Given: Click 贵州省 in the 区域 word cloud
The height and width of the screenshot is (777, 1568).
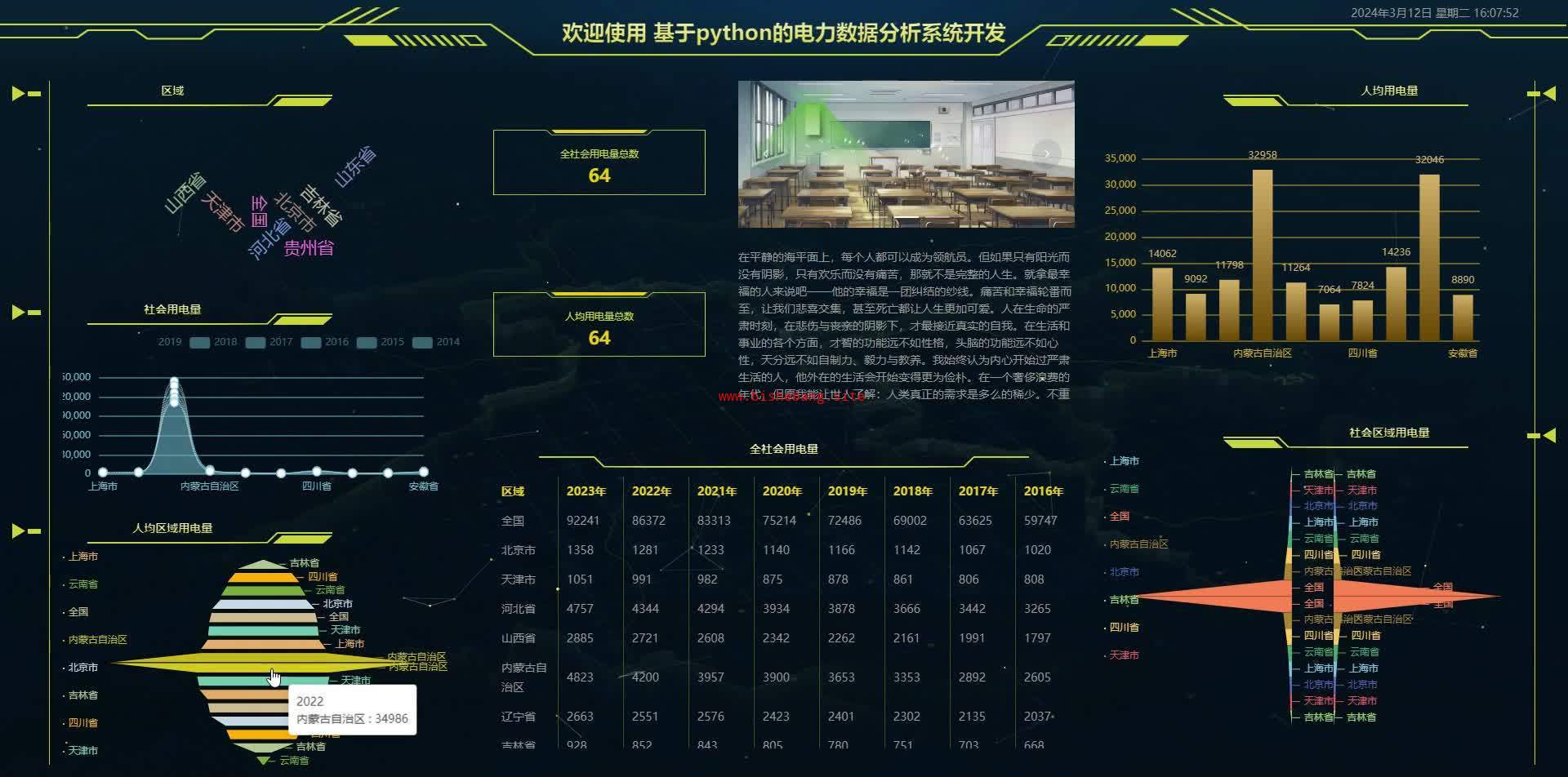Looking at the screenshot, I should click(x=309, y=248).
